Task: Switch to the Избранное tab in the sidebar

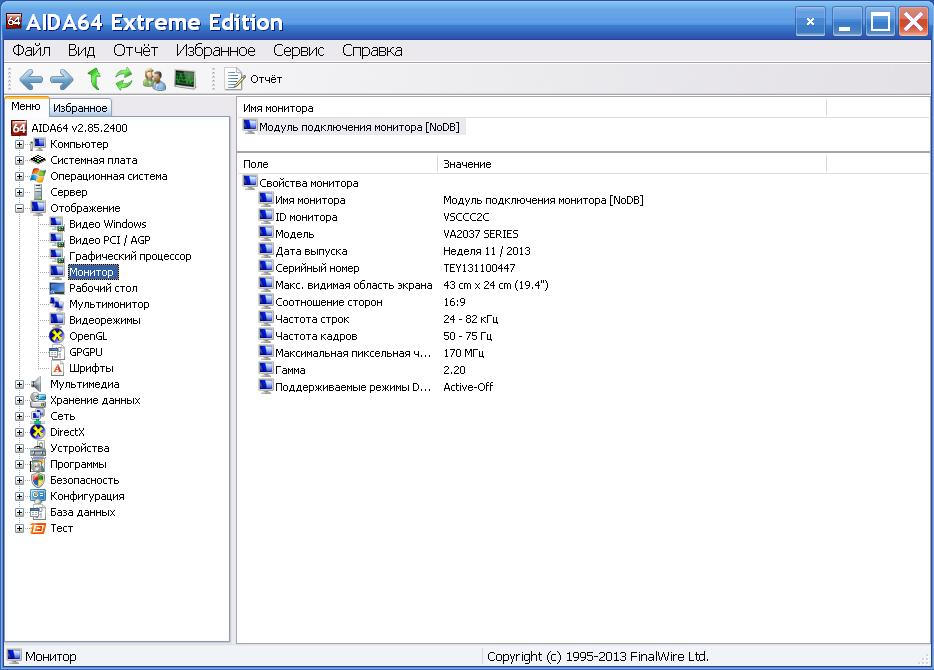Action: [80, 108]
